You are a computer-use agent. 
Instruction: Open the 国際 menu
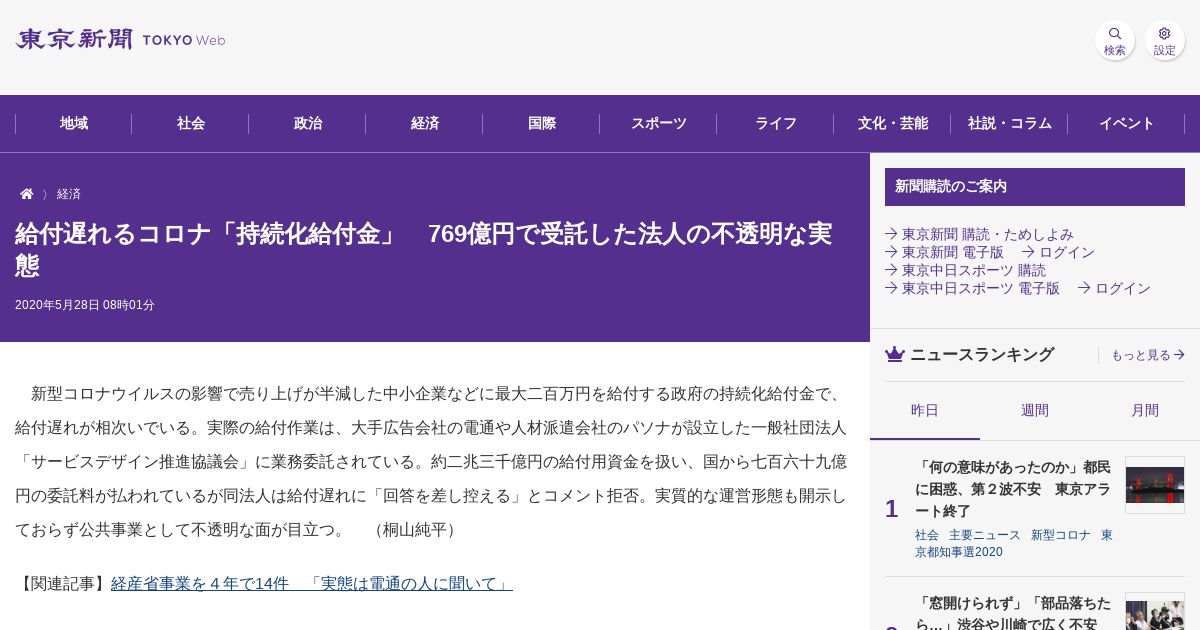(x=542, y=123)
